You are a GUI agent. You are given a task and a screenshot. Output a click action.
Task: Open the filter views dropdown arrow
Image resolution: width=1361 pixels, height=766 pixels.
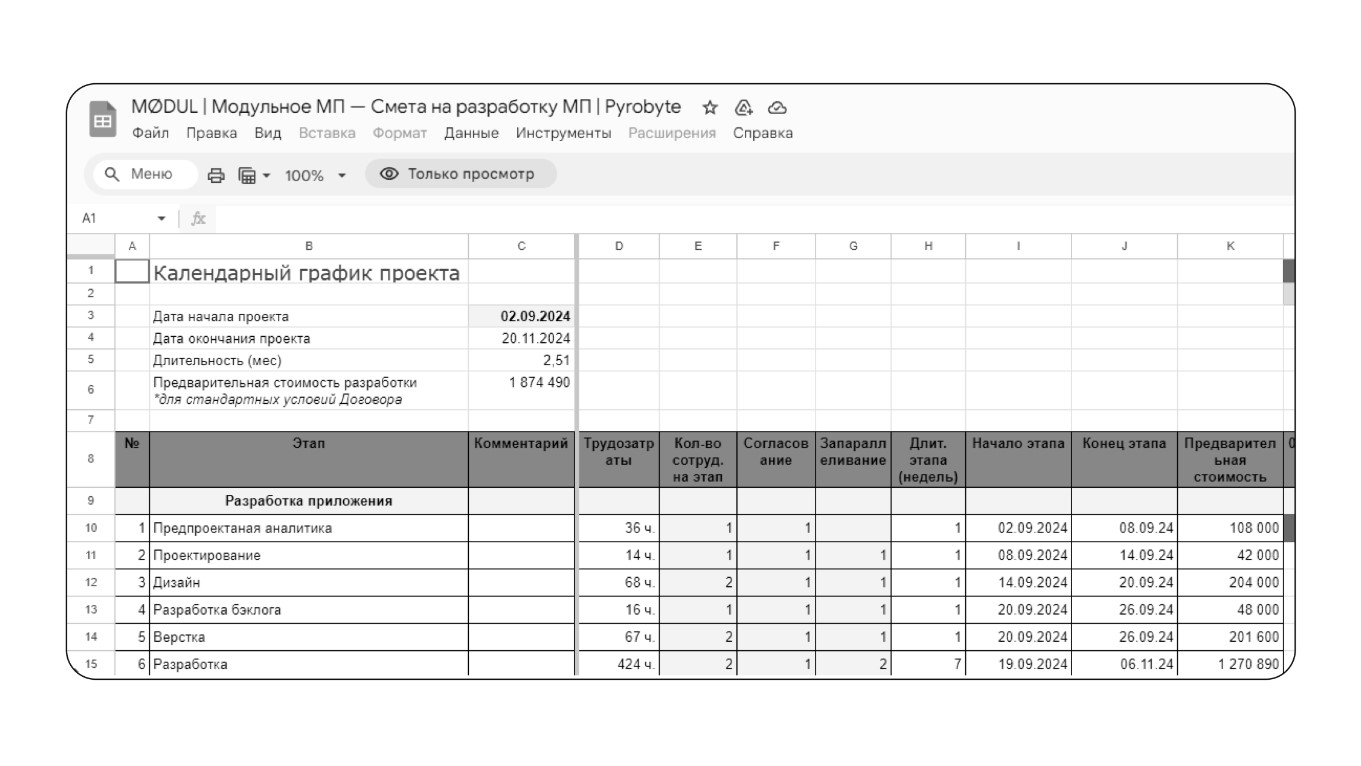(x=266, y=176)
